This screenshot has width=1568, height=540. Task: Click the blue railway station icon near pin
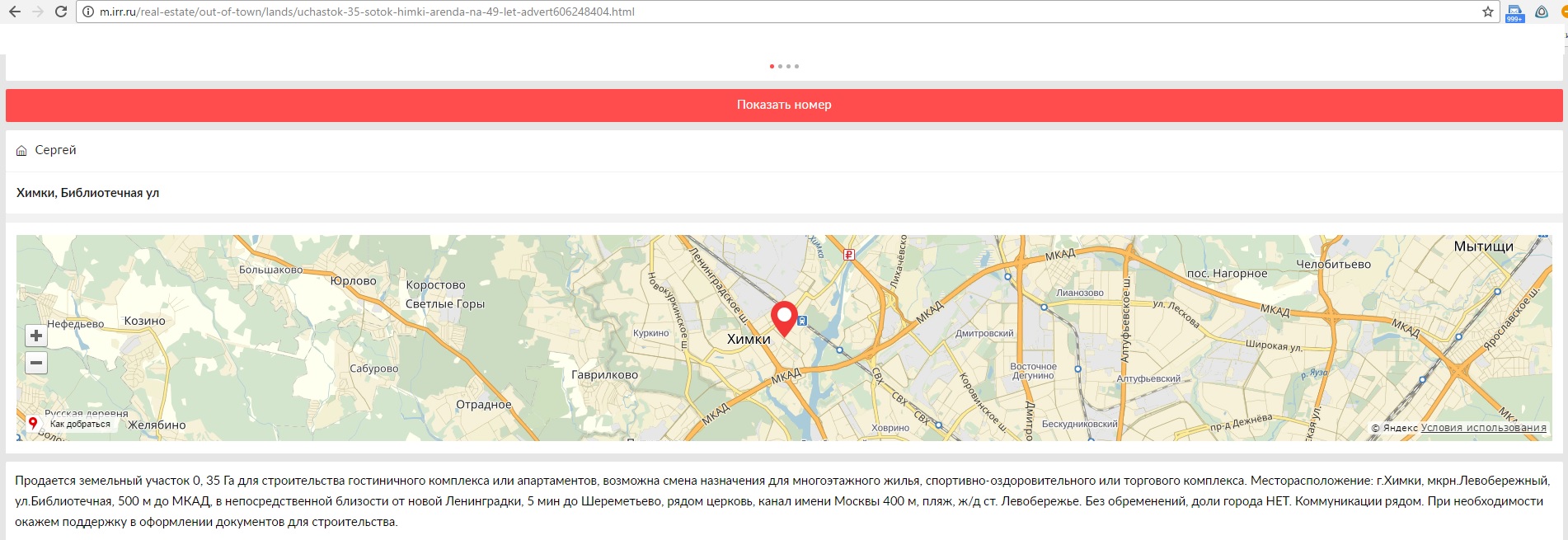point(802,321)
